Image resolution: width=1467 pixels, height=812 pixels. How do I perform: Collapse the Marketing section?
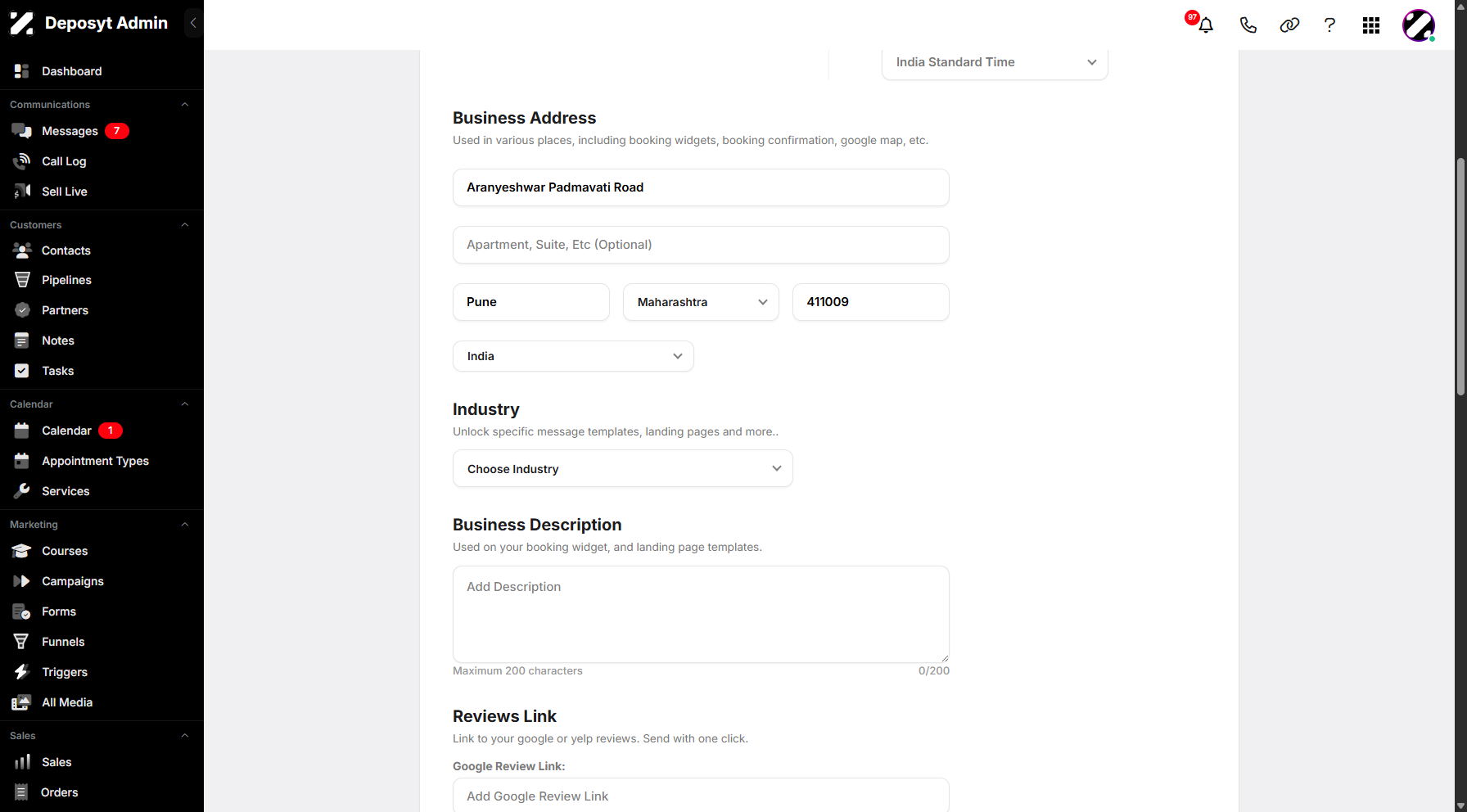point(185,525)
